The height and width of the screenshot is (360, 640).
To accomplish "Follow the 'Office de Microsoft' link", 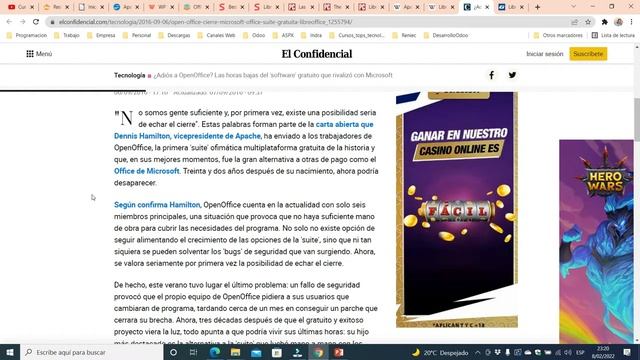I will [x=147, y=171].
